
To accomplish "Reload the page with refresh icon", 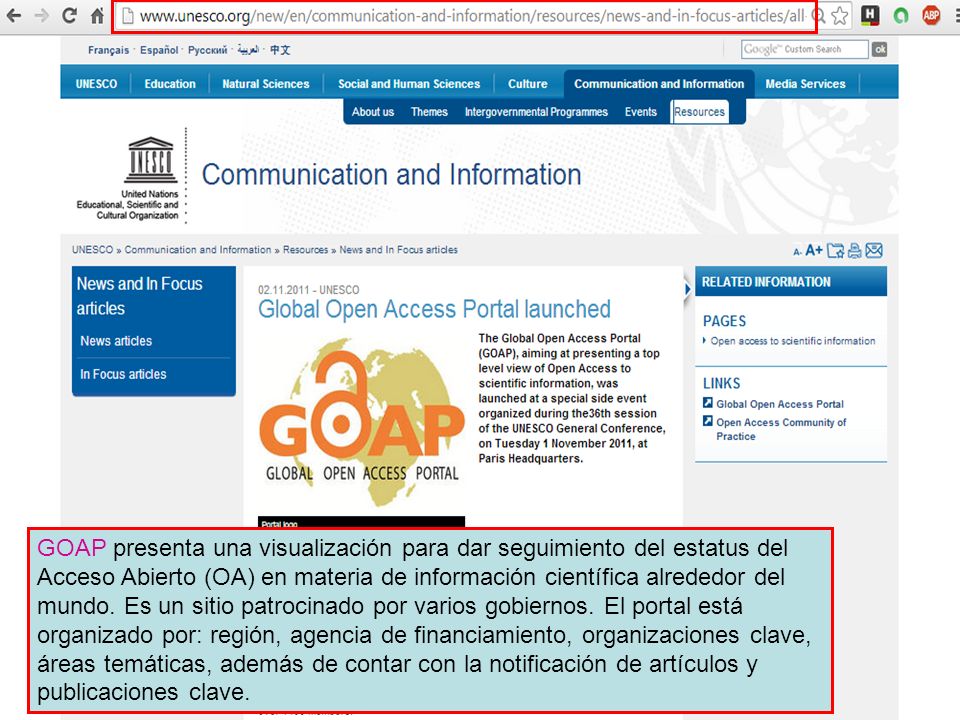I will (x=69, y=15).
